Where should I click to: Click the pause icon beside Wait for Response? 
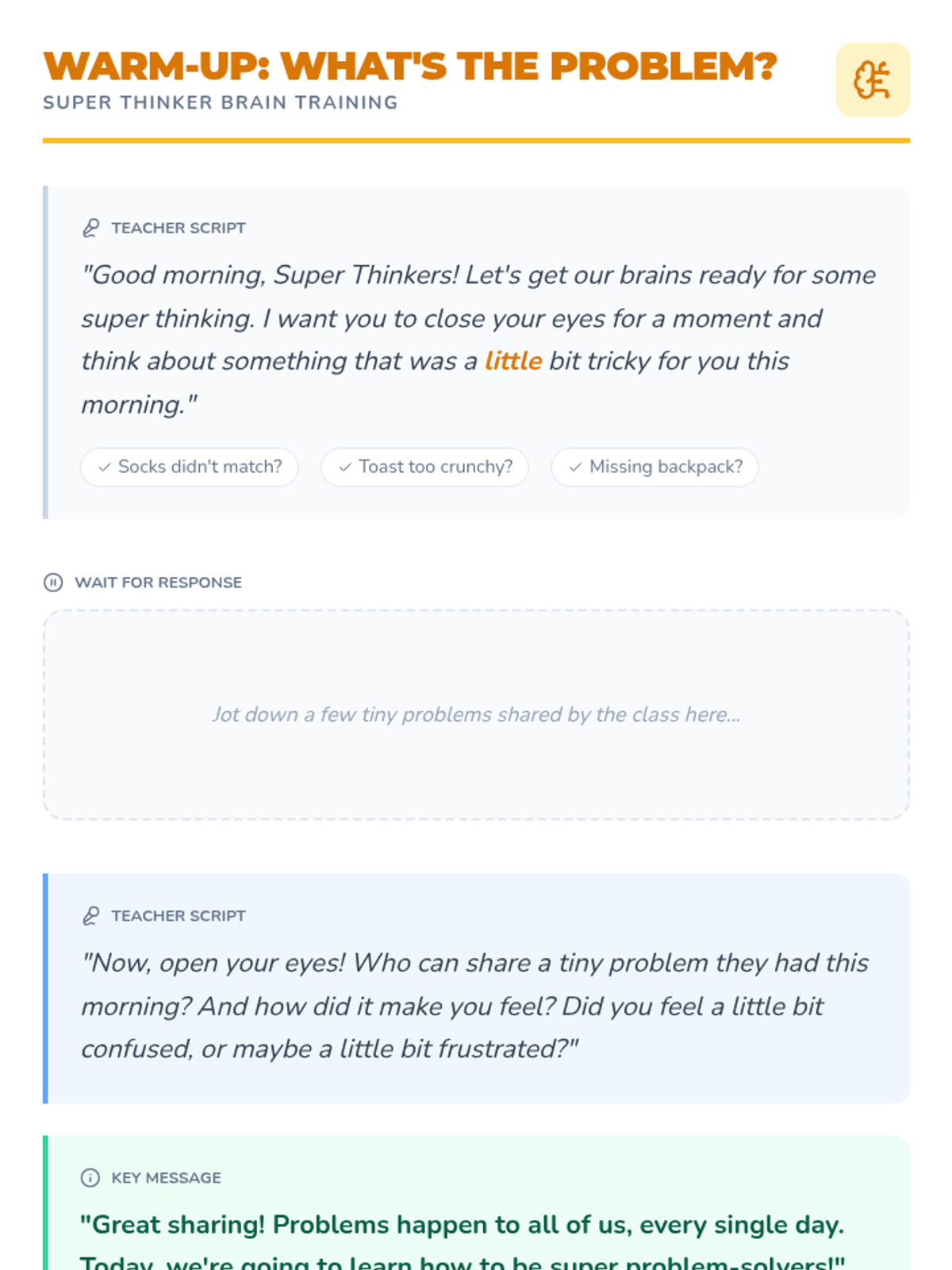point(53,583)
